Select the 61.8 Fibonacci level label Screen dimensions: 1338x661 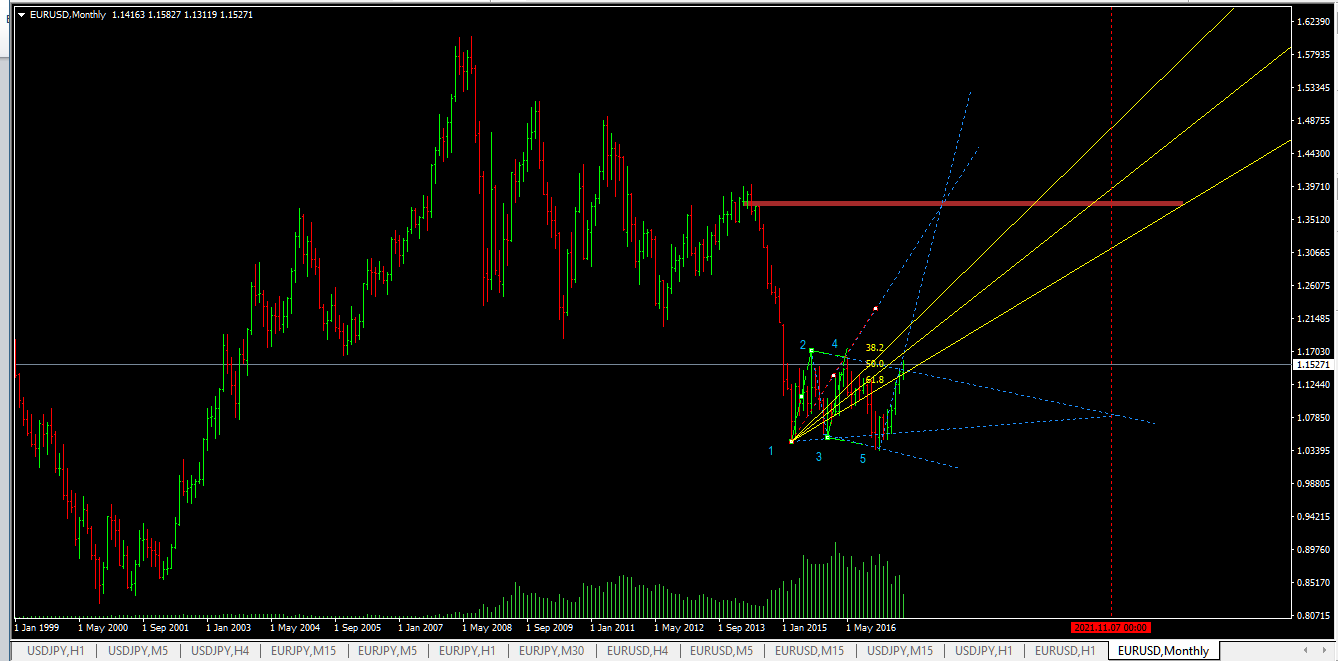874,380
